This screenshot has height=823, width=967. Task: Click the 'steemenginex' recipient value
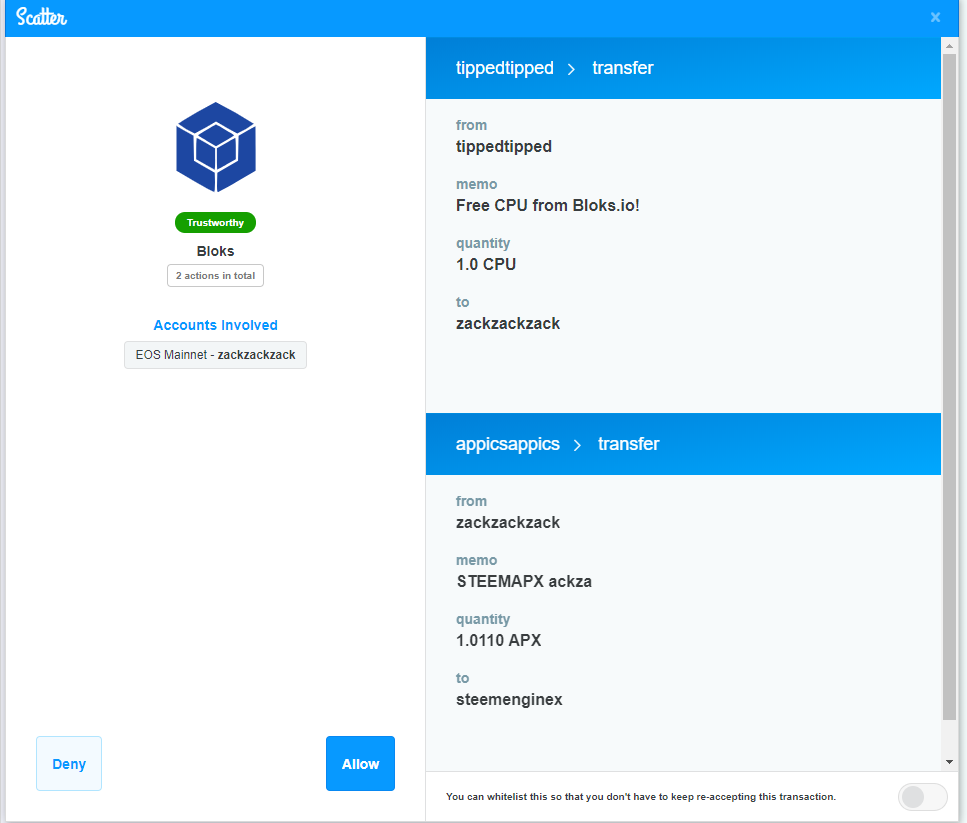(x=509, y=700)
